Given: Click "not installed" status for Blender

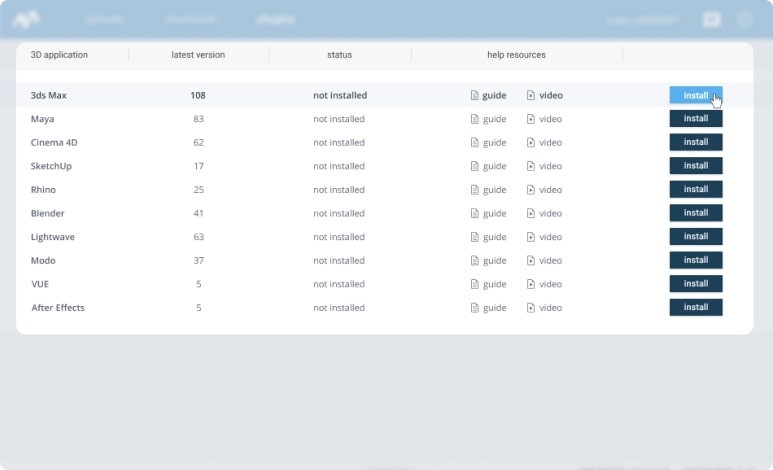Looking at the screenshot, I should [x=339, y=214].
